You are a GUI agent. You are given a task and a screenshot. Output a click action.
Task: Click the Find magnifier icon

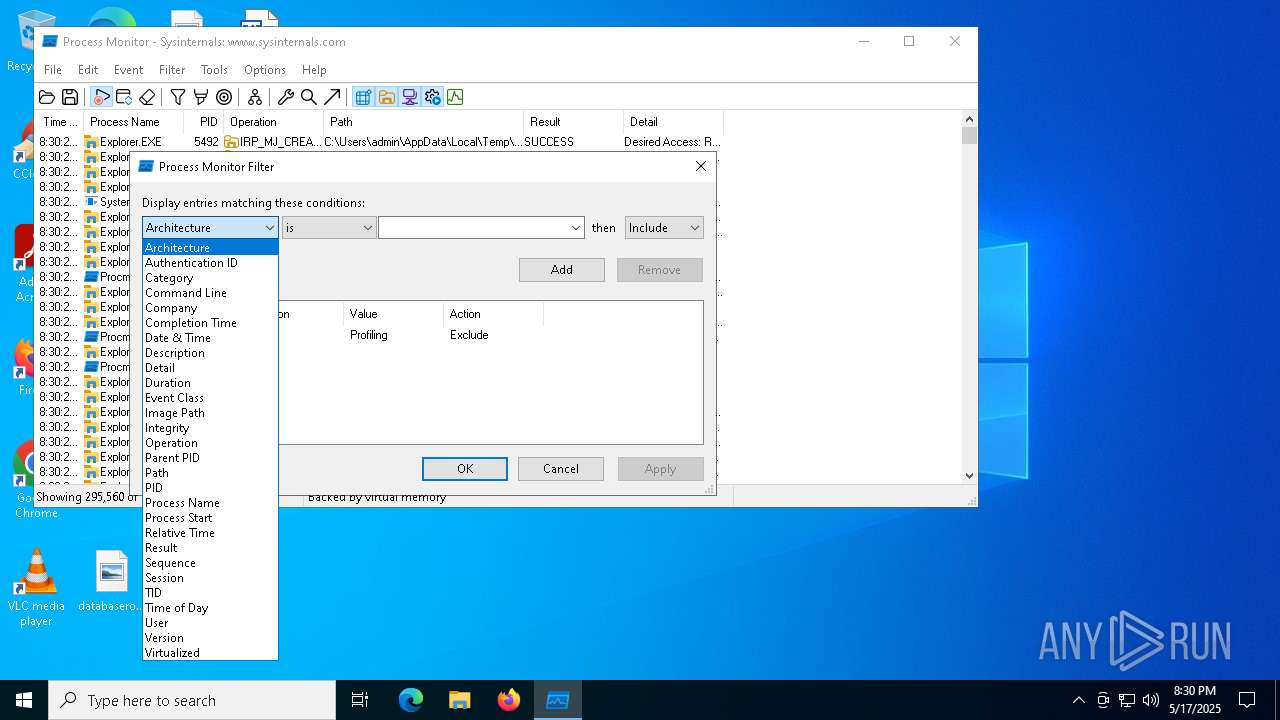coord(309,97)
